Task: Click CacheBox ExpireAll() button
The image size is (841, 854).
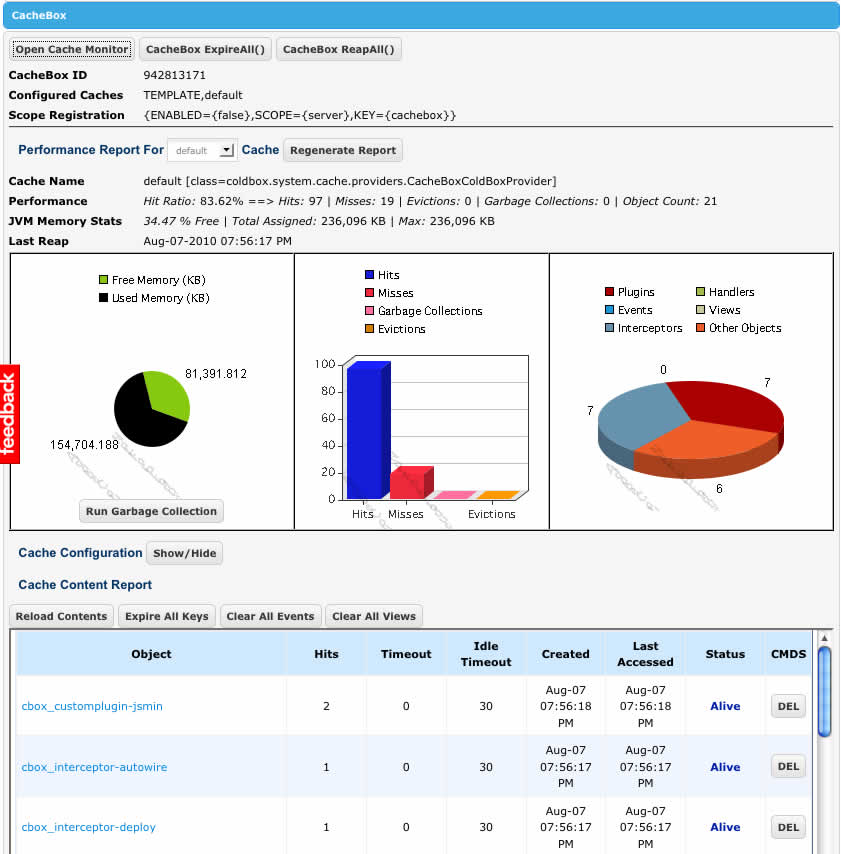Action: 205,49
